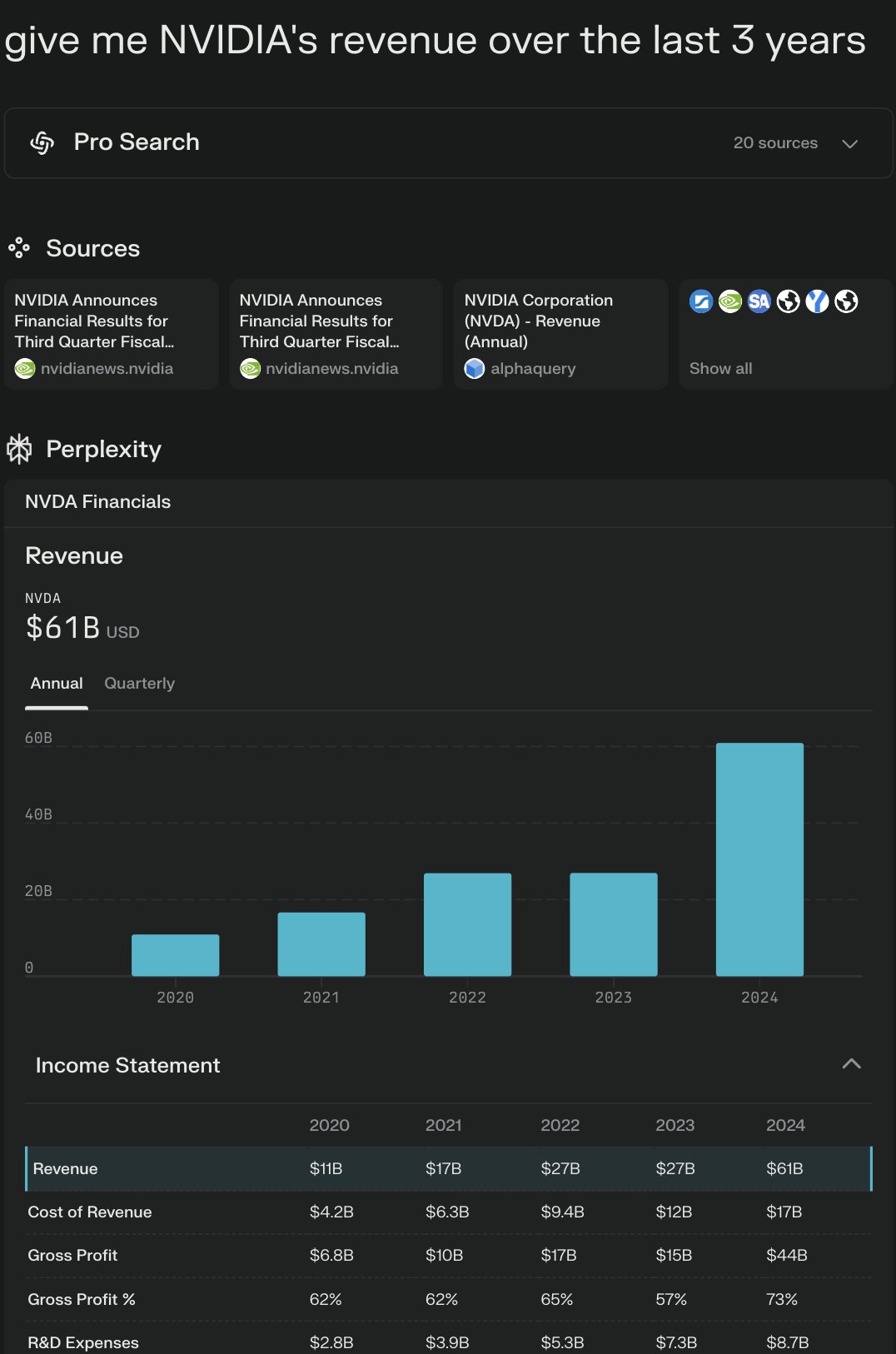896x1354 pixels.
Task: Click the Pro Search label
Action: [x=137, y=142]
